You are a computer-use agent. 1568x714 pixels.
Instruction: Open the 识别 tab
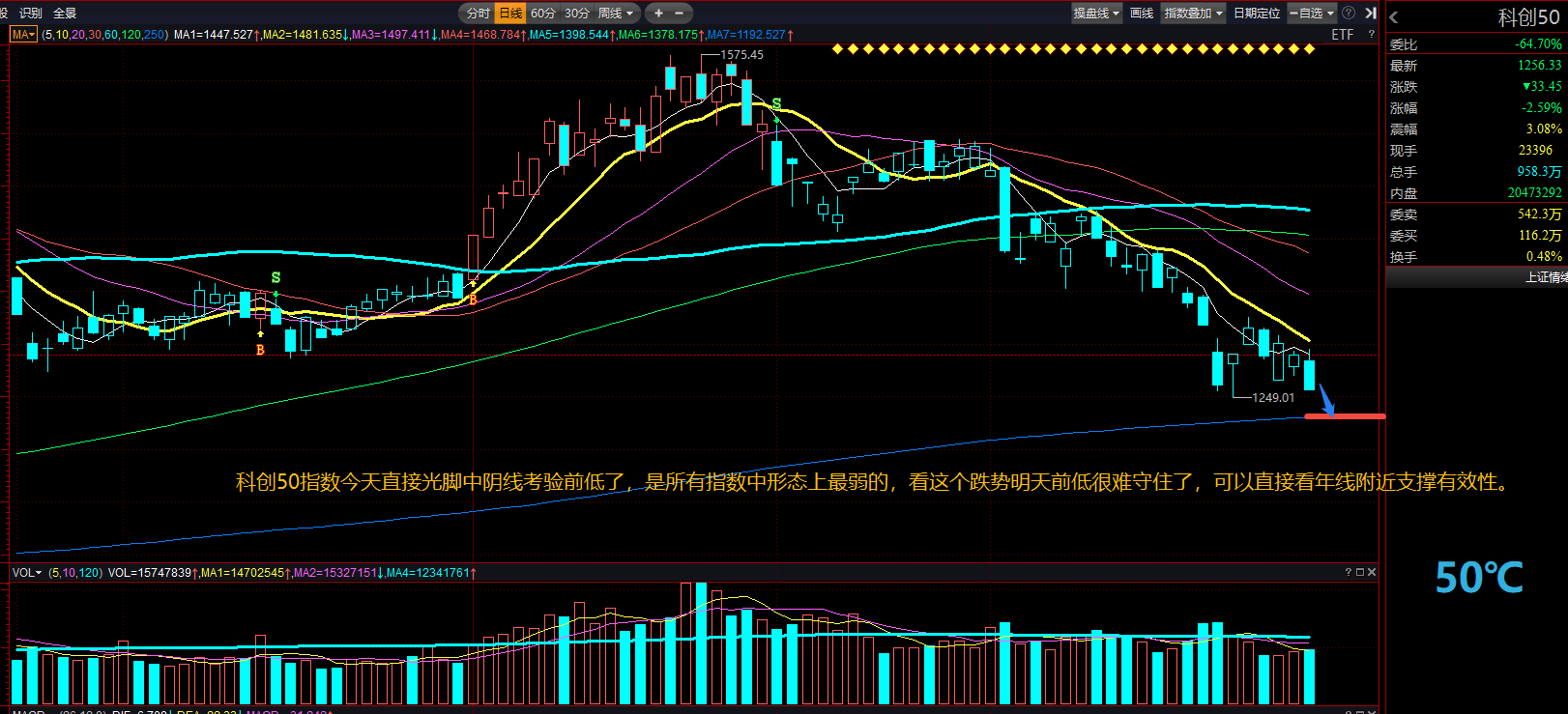31,14
